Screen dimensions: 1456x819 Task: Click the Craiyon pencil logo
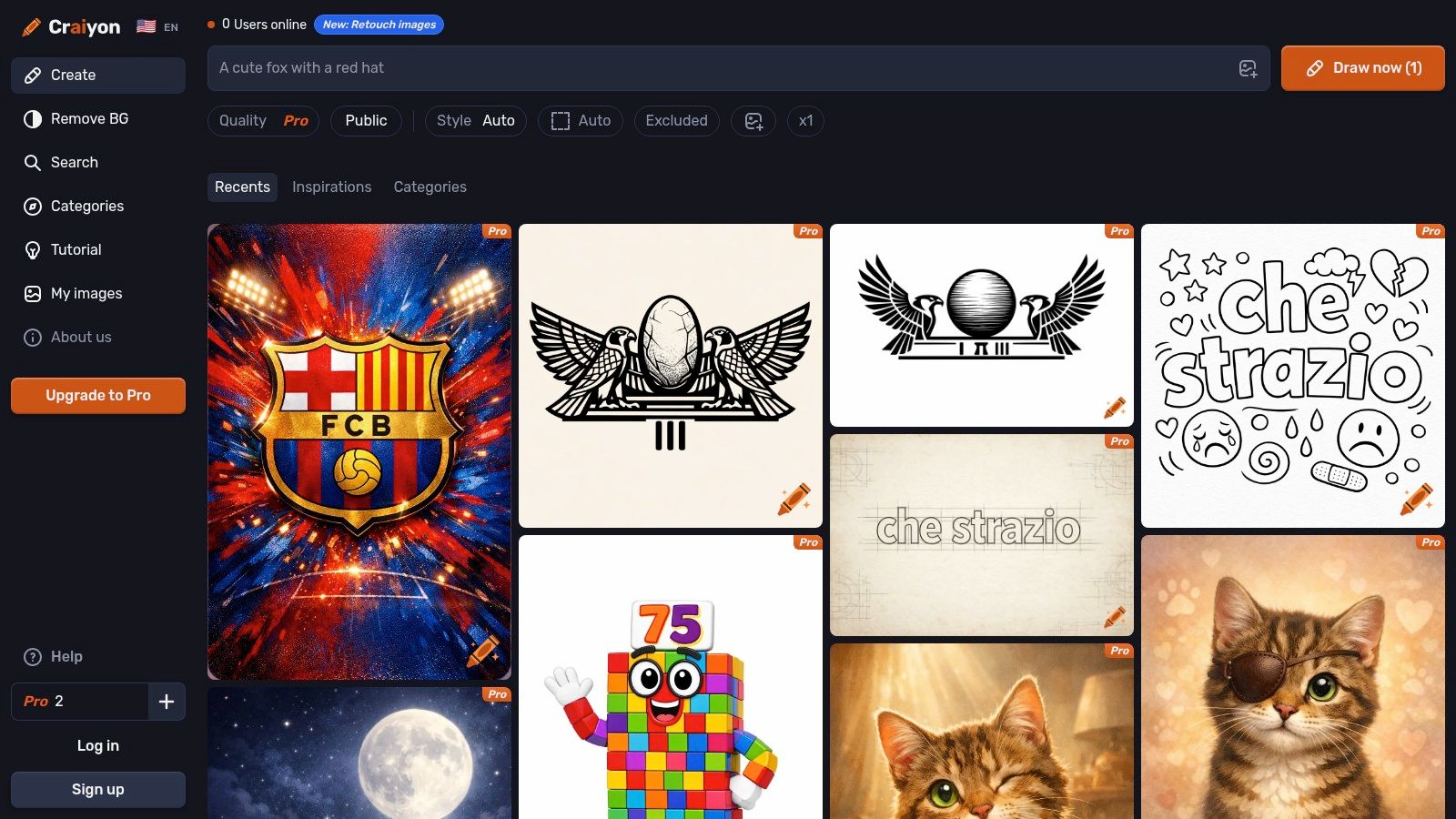31,27
